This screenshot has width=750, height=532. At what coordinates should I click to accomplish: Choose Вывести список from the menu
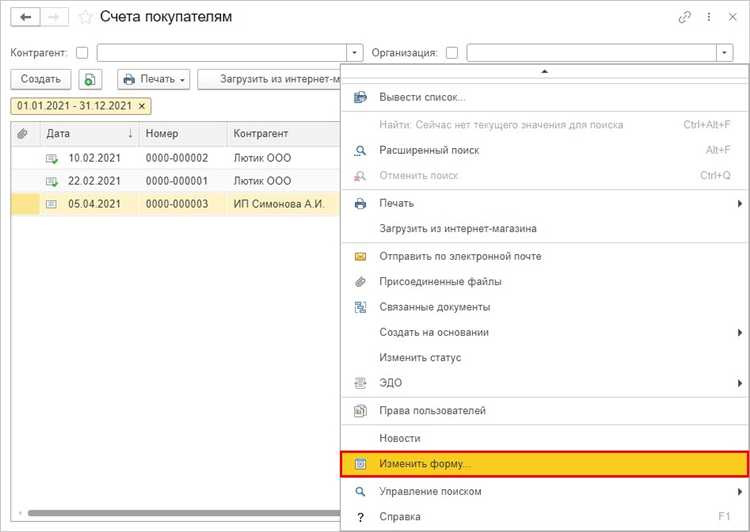(545, 98)
